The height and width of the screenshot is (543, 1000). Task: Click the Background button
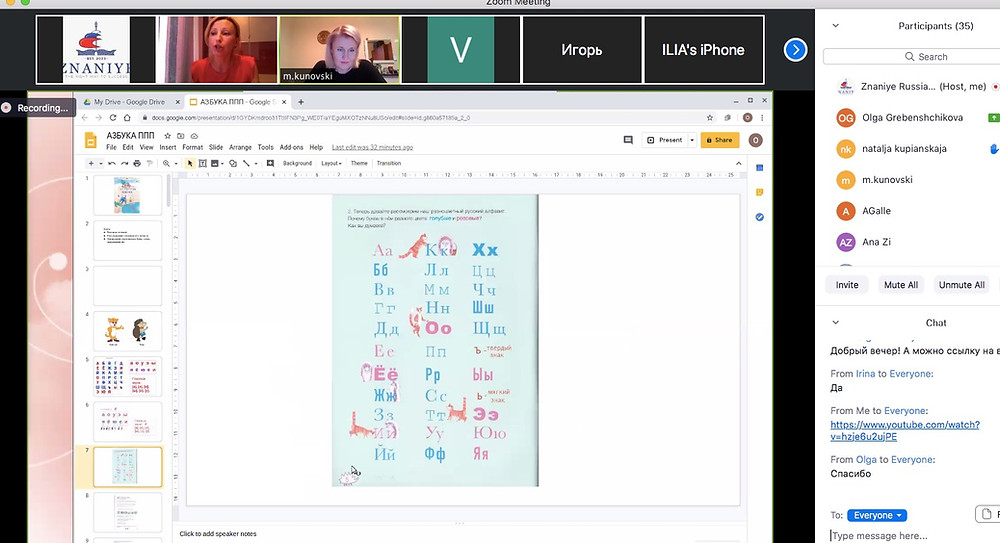pyautogui.click(x=297, y=163)
